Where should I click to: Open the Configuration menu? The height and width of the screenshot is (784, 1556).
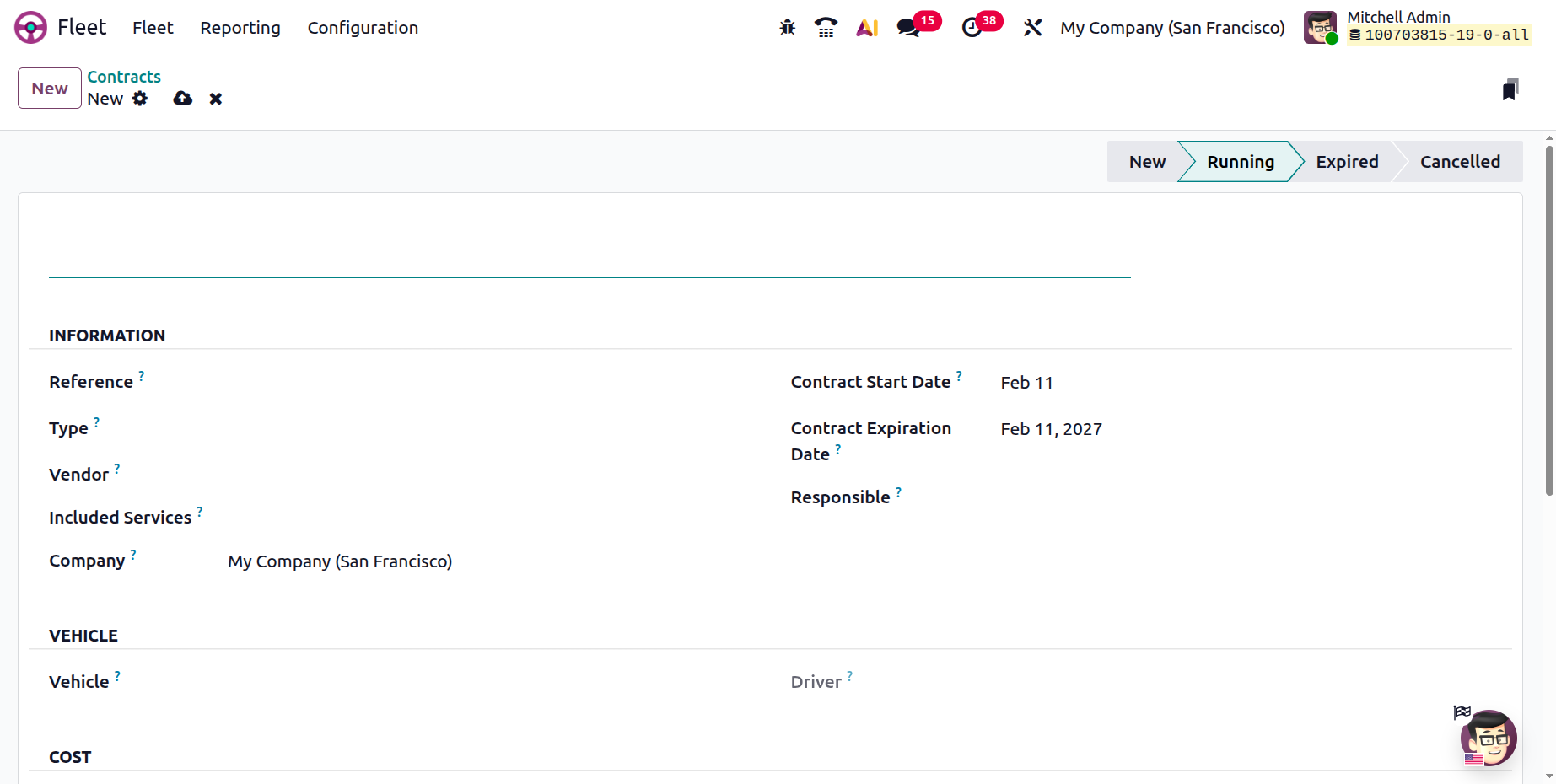click(363, 28)
